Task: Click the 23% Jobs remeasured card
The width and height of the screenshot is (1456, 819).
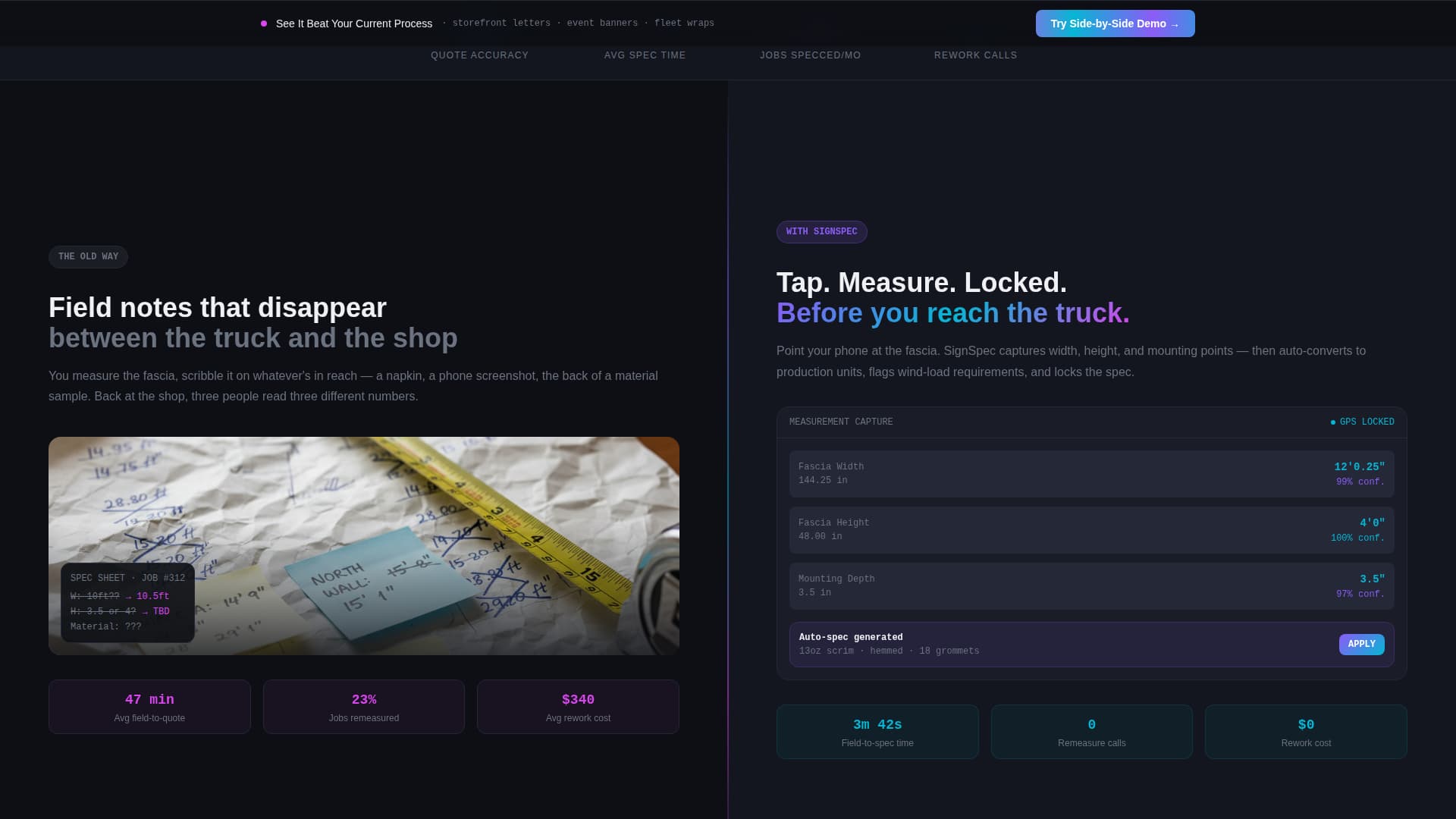Action: (364, 707)
